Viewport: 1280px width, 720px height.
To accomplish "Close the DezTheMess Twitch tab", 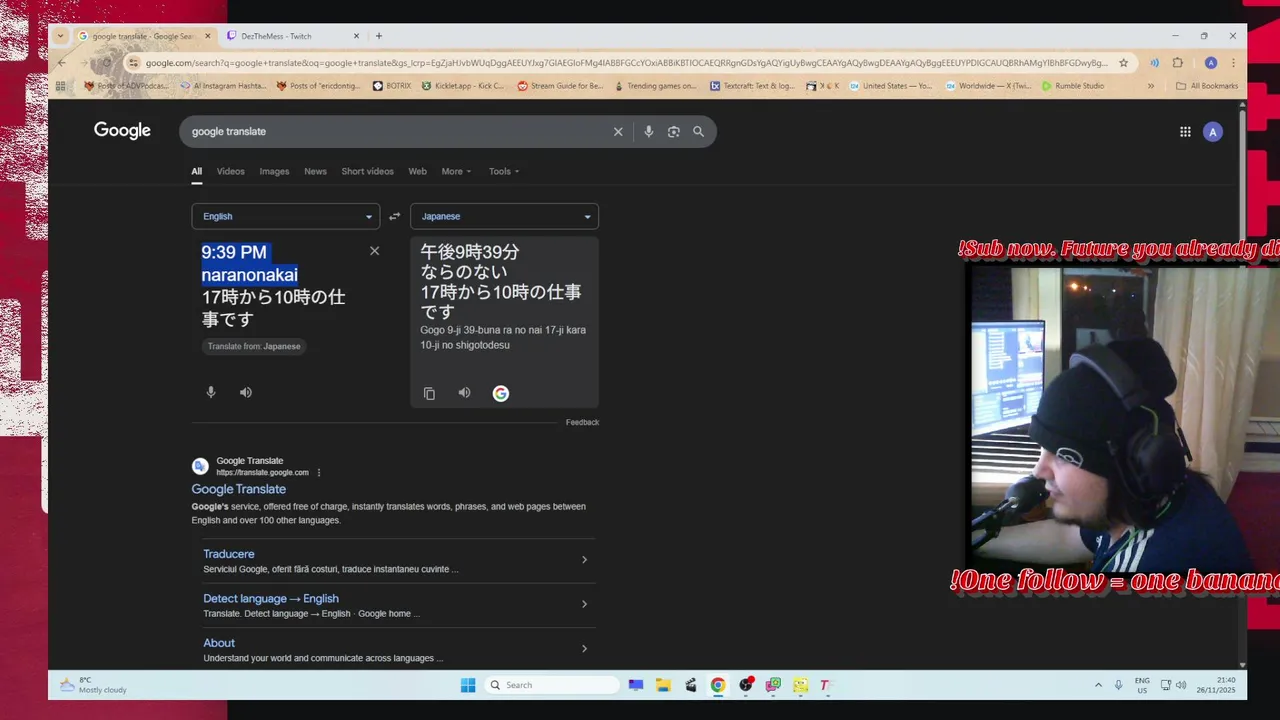I will (356, 36).
